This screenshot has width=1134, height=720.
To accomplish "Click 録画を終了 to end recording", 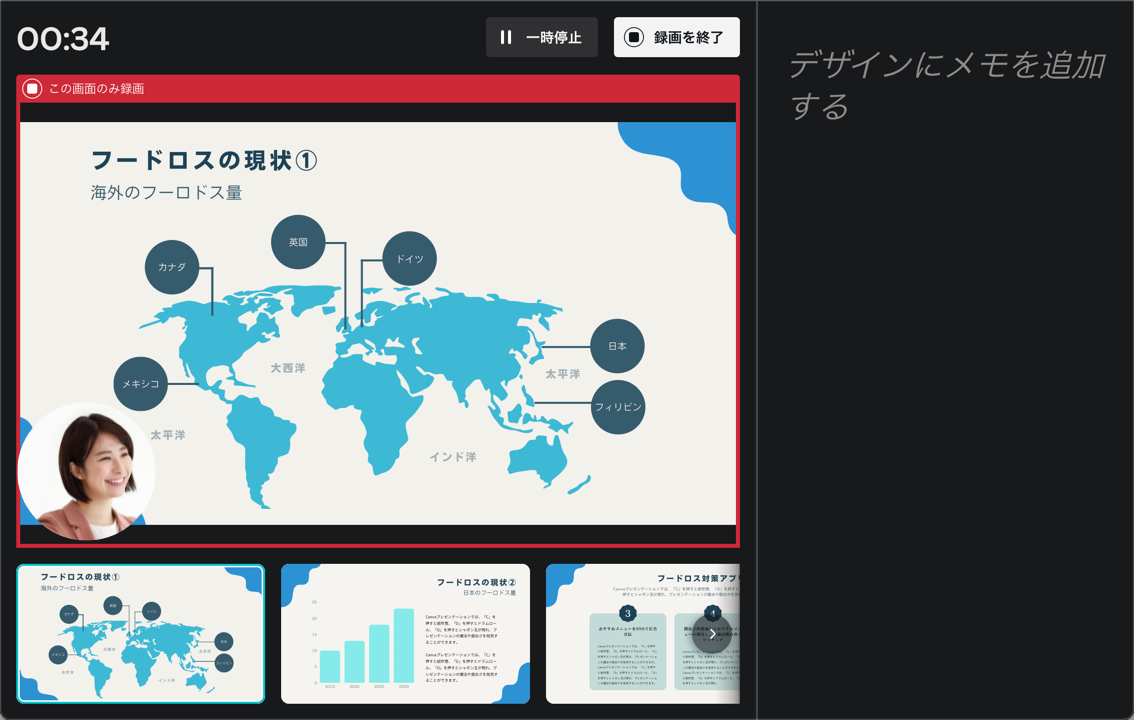I will 676,37.
